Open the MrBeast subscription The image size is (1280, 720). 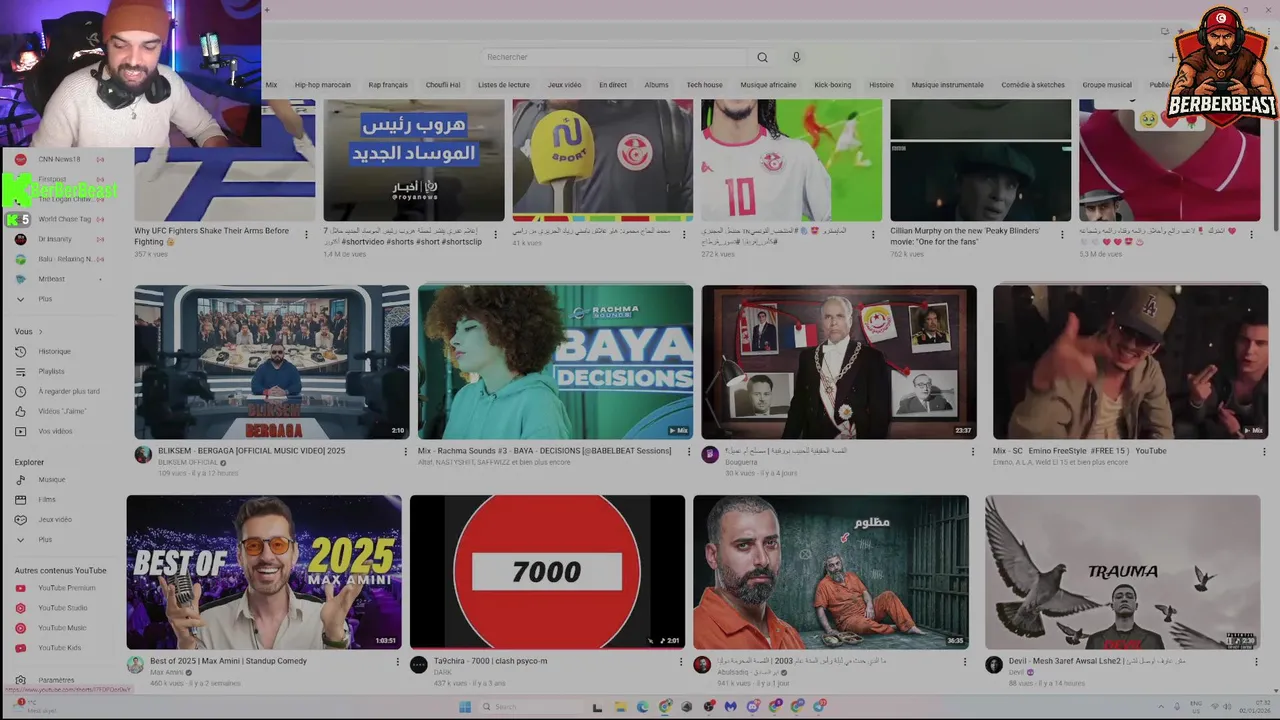click(51, 279)
